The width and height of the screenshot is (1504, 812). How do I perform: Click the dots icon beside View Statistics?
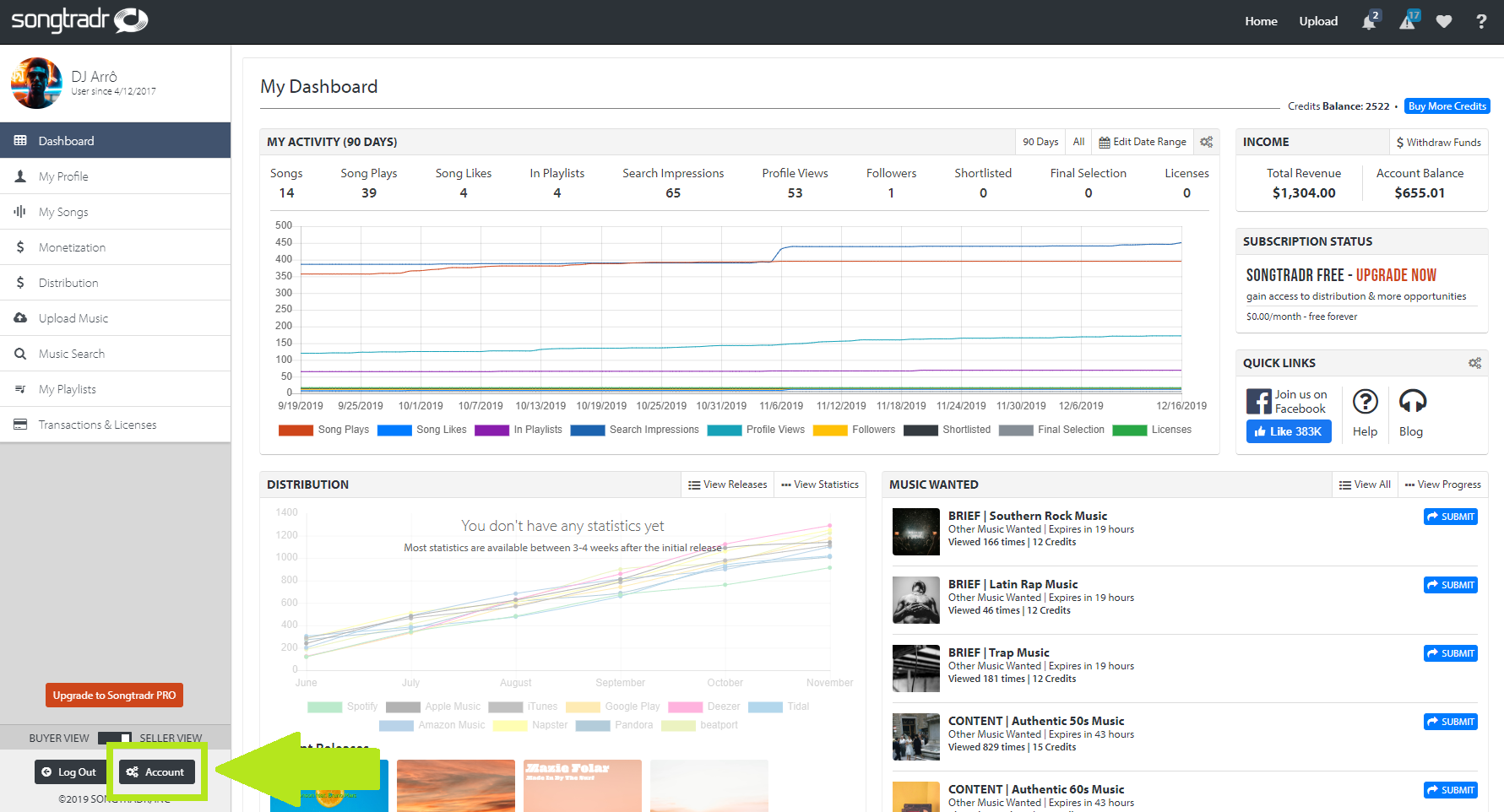786,485
